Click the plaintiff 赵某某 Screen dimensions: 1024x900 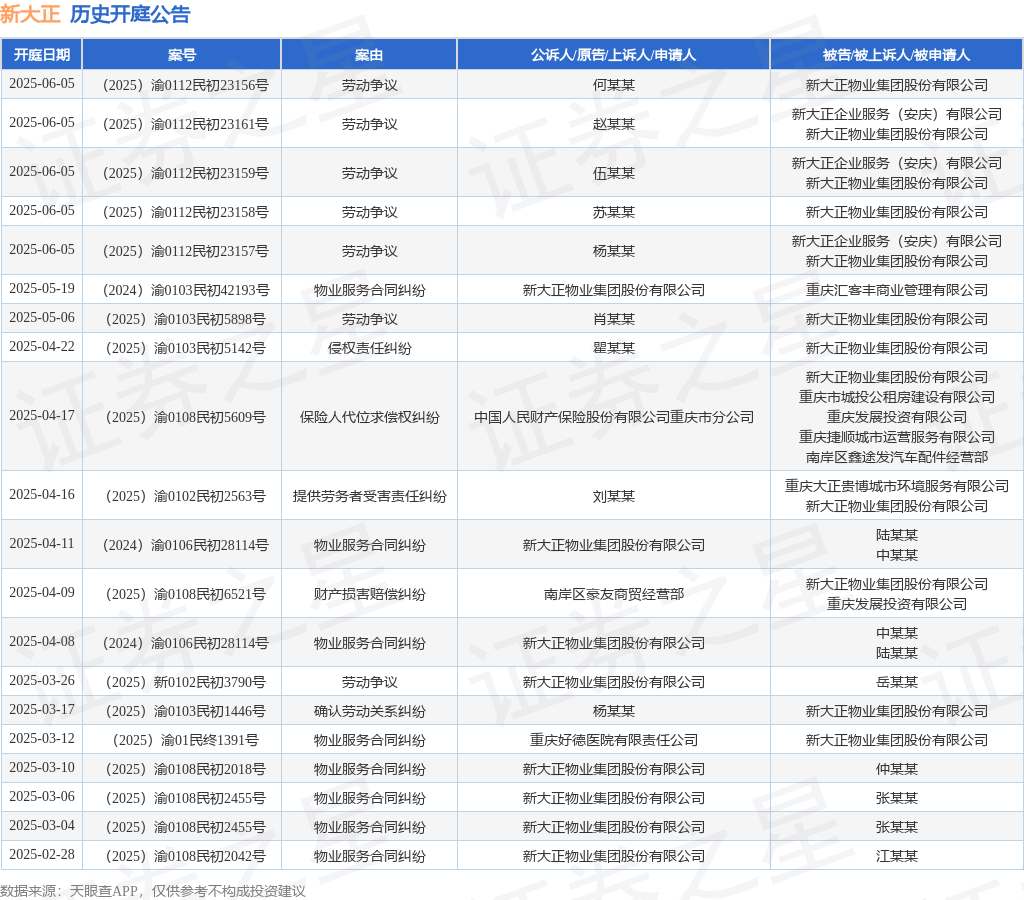613,124
